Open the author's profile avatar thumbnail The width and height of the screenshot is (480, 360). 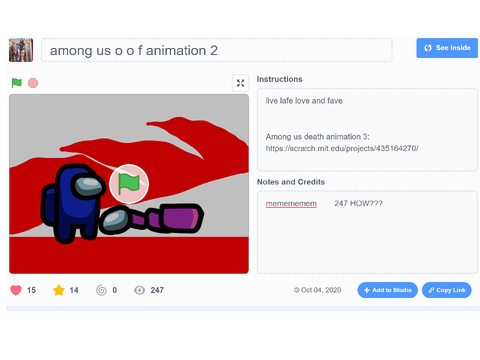point(21,50)
